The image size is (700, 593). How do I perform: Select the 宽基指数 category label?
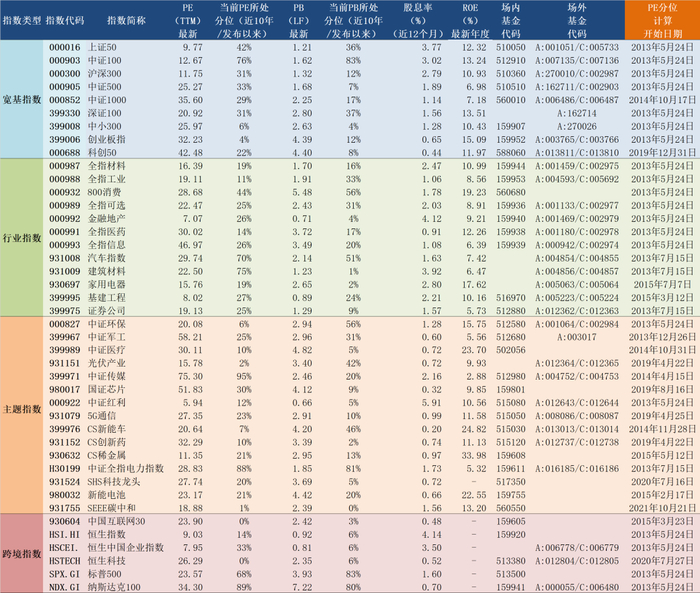click(x=22, y=100)
